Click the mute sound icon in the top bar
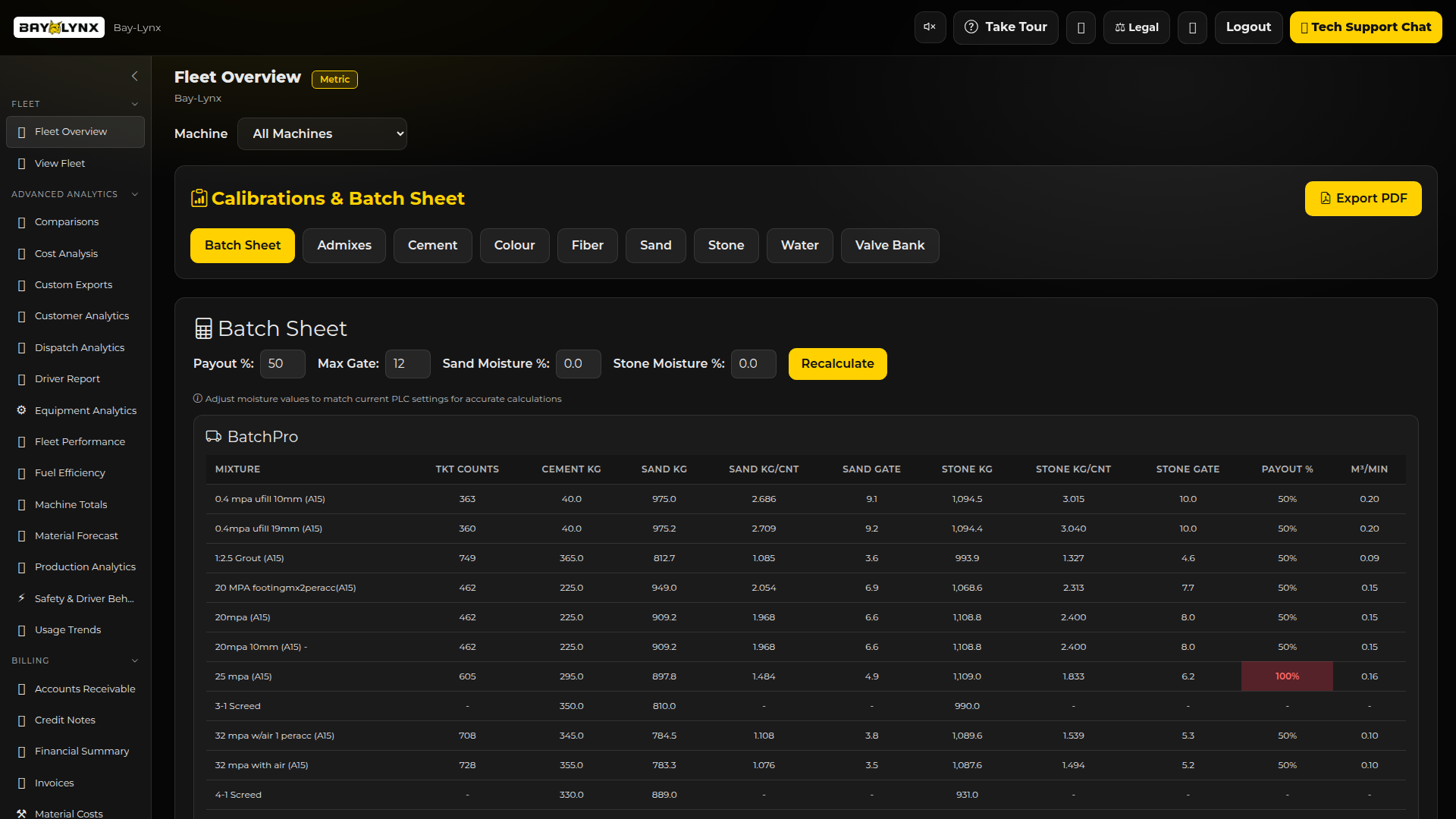Viewport: 1456px width, 819px height. (930, 27)
